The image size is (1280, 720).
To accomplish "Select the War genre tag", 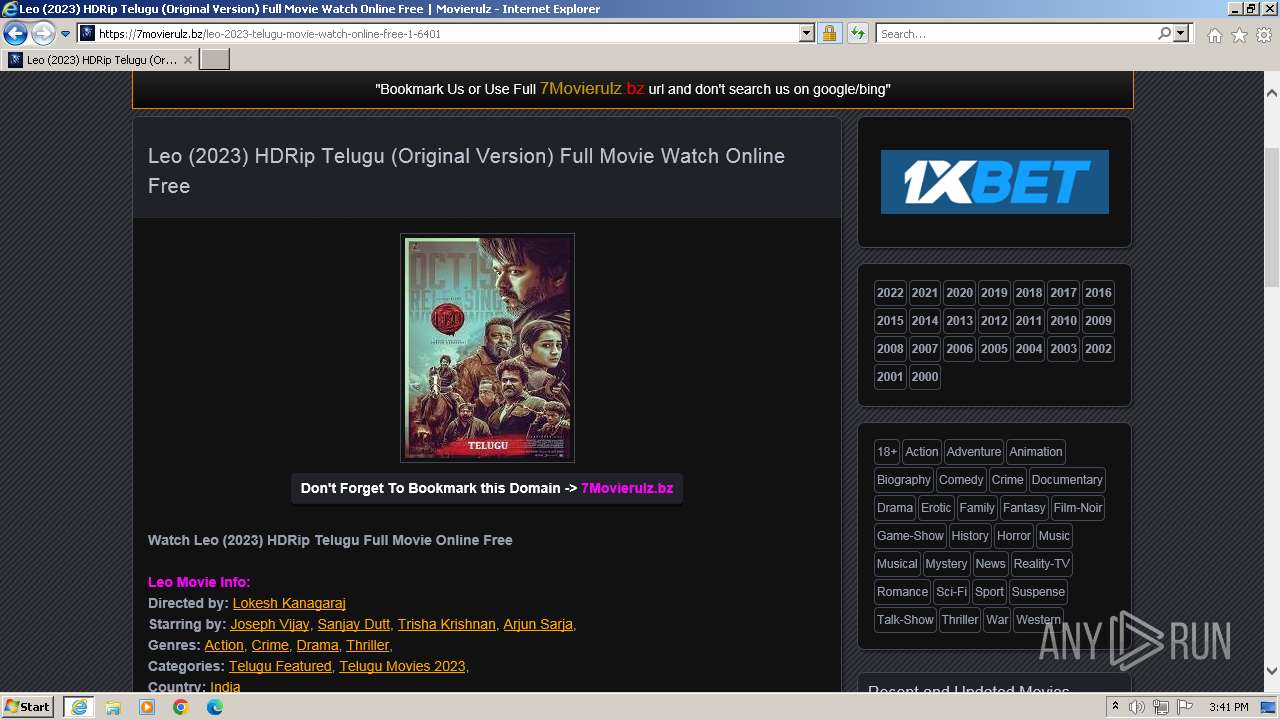I will click(x=998, y=620).
